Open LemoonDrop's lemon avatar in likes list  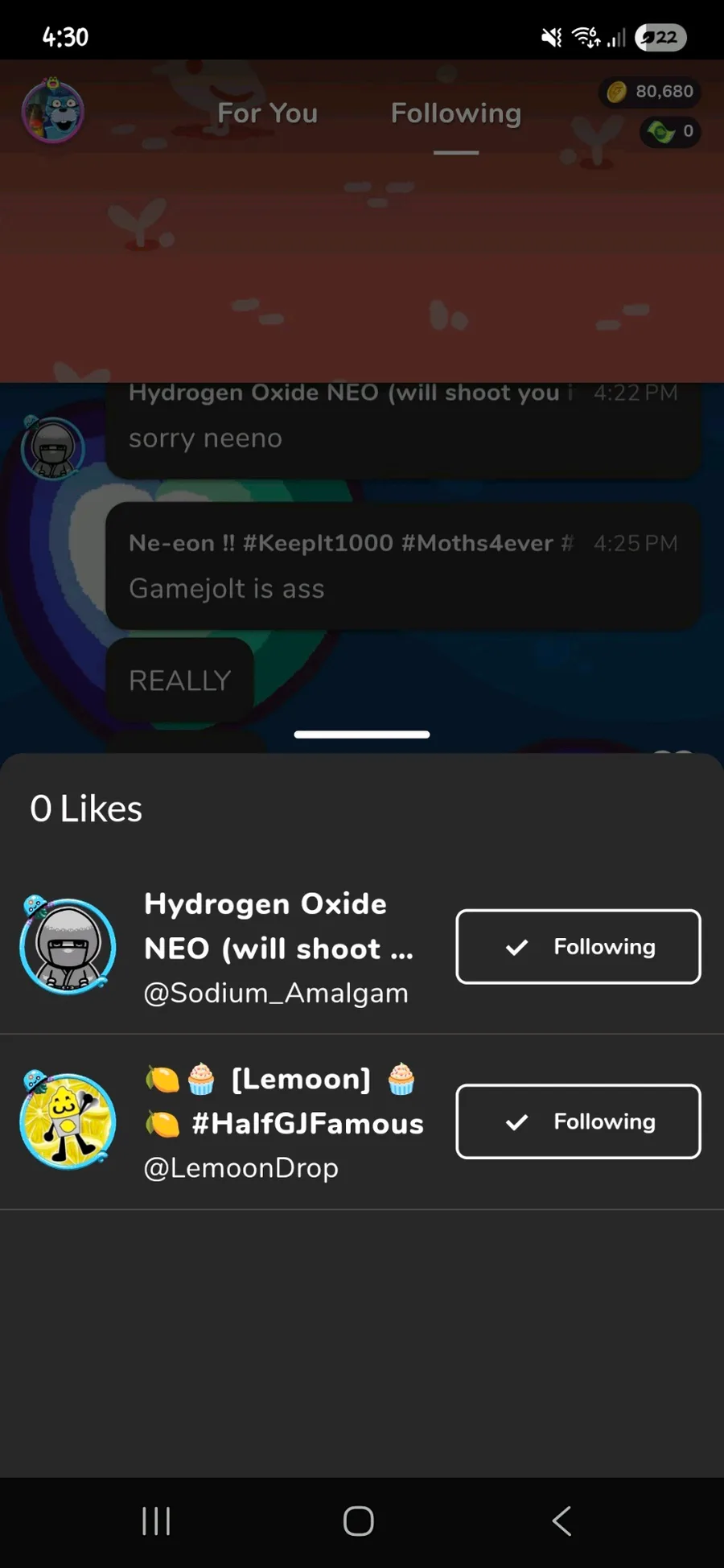click(68, 1120)
